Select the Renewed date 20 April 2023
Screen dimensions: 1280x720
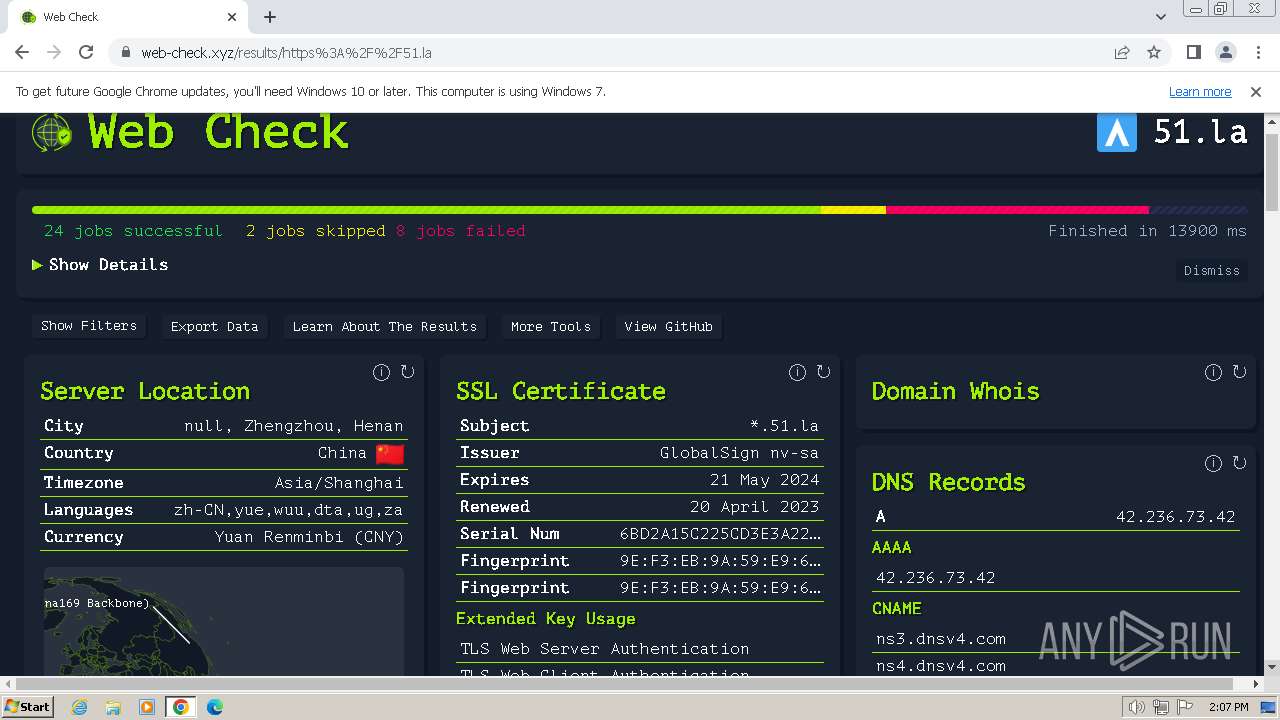(x=755, y=507)
